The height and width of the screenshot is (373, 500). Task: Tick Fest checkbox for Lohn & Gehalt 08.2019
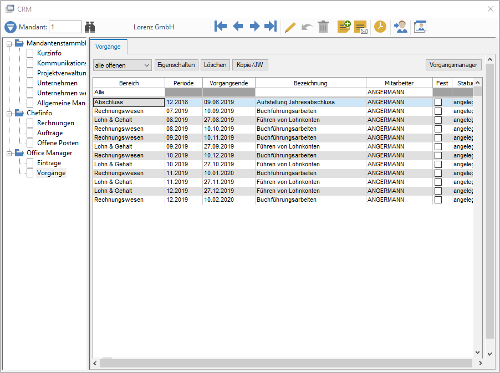(438, 120)
